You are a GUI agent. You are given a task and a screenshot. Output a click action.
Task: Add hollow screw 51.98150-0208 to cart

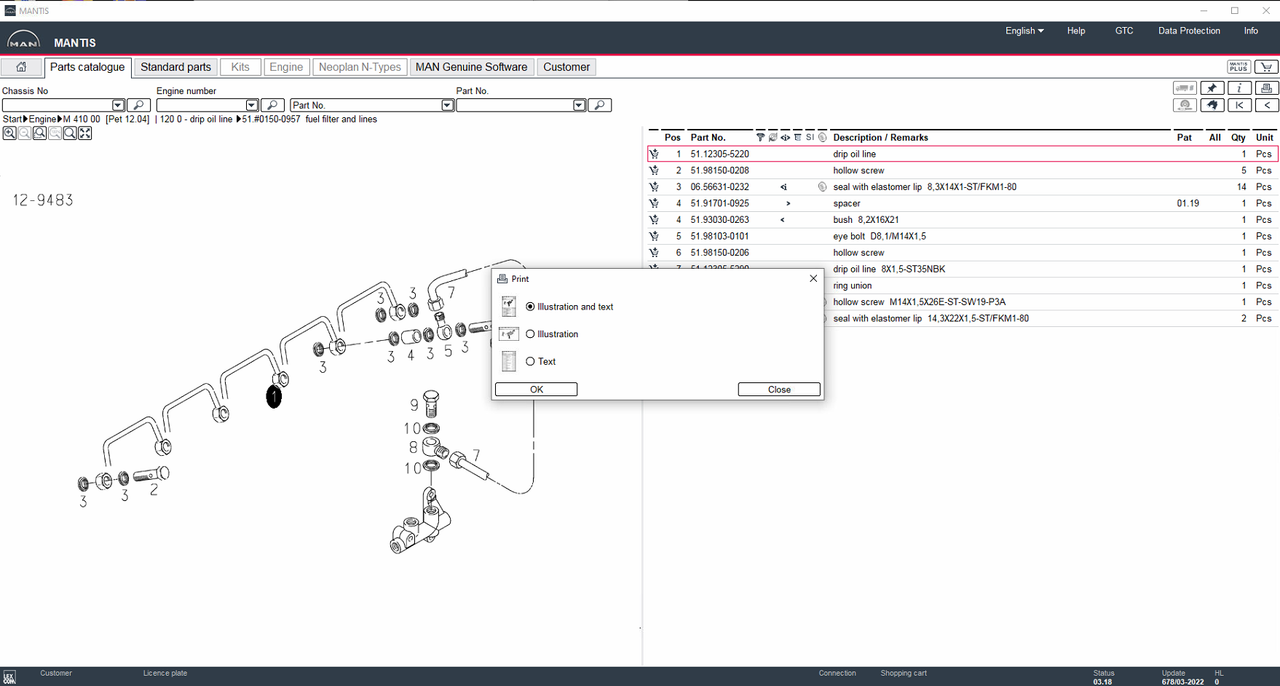click(653, 171)
